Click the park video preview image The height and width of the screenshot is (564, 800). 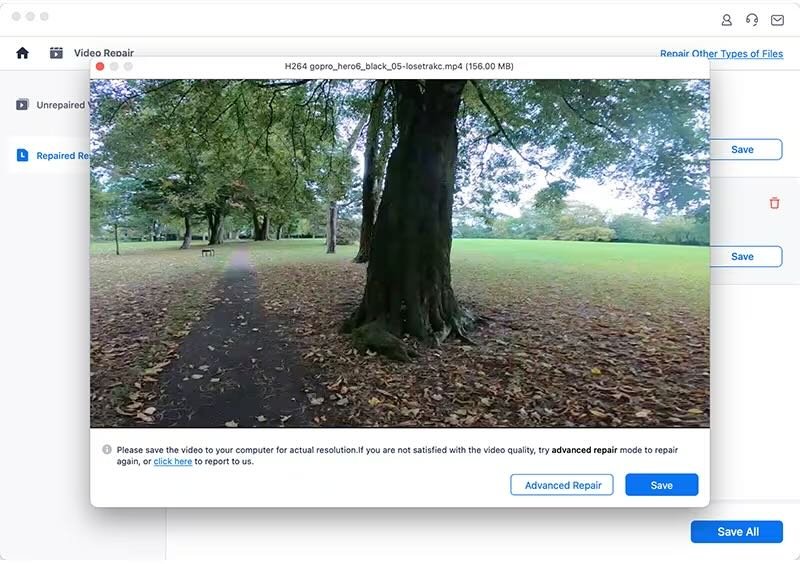coord(400,253)
